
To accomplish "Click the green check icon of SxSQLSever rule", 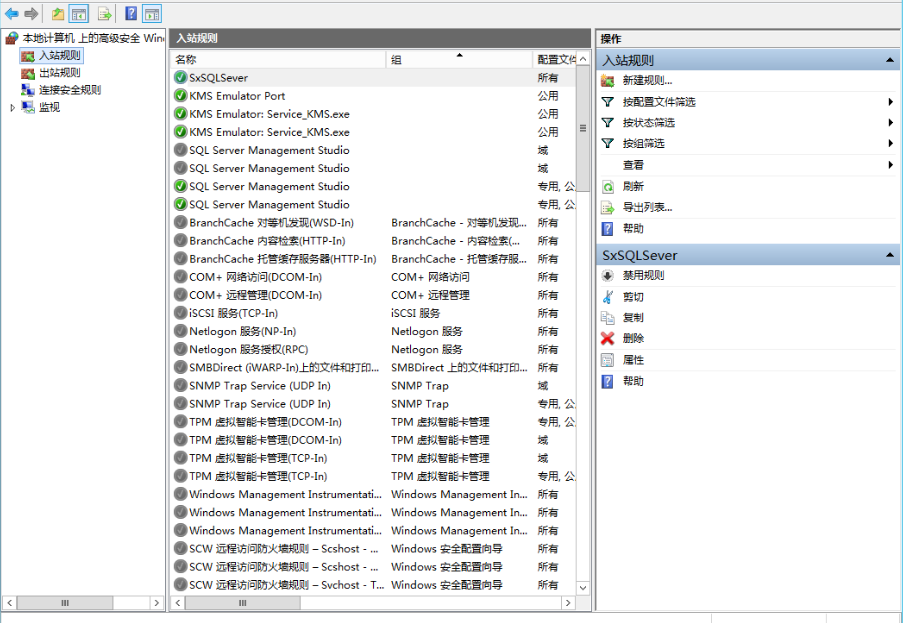I will (x=181, y=78).
